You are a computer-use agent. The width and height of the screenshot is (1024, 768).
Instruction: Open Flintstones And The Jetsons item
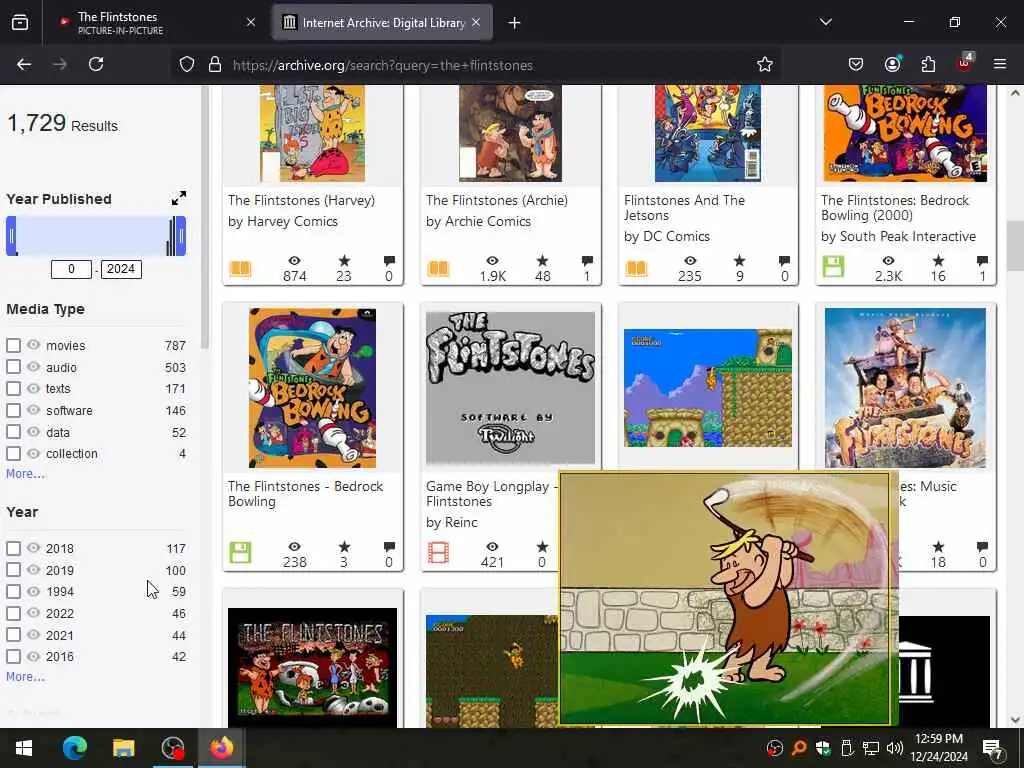tap(684, 208)
